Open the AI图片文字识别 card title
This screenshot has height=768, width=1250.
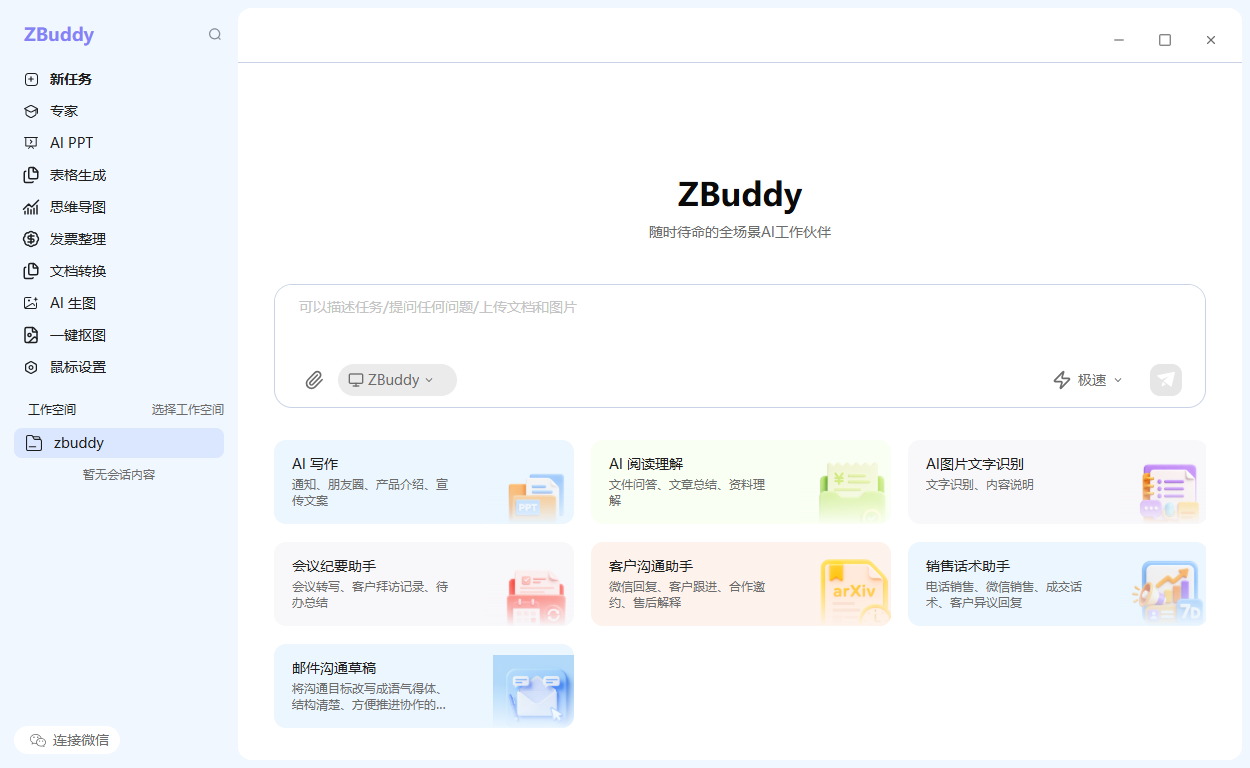[975, 464]
